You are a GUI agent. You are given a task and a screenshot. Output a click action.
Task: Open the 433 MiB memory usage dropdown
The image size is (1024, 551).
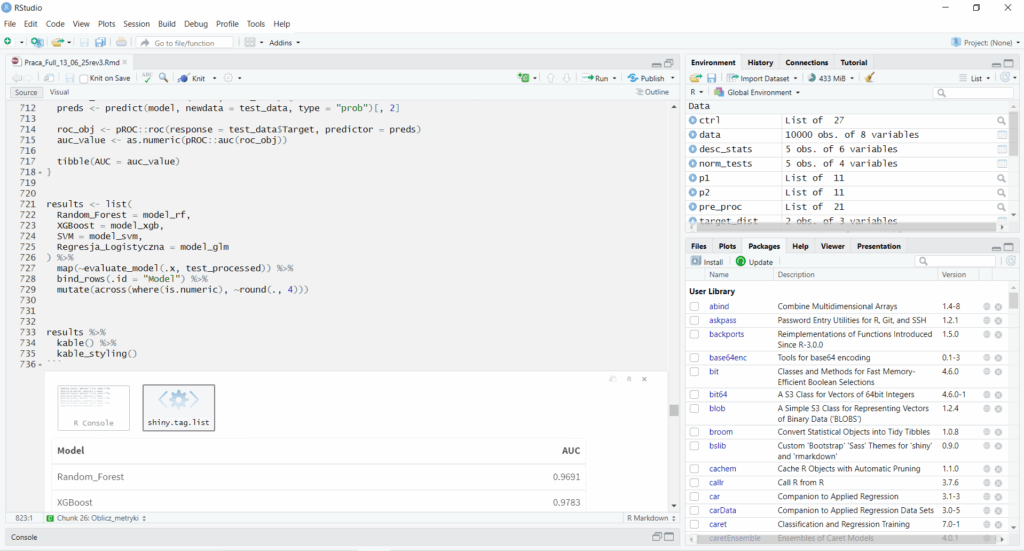[x=831, y=78]
